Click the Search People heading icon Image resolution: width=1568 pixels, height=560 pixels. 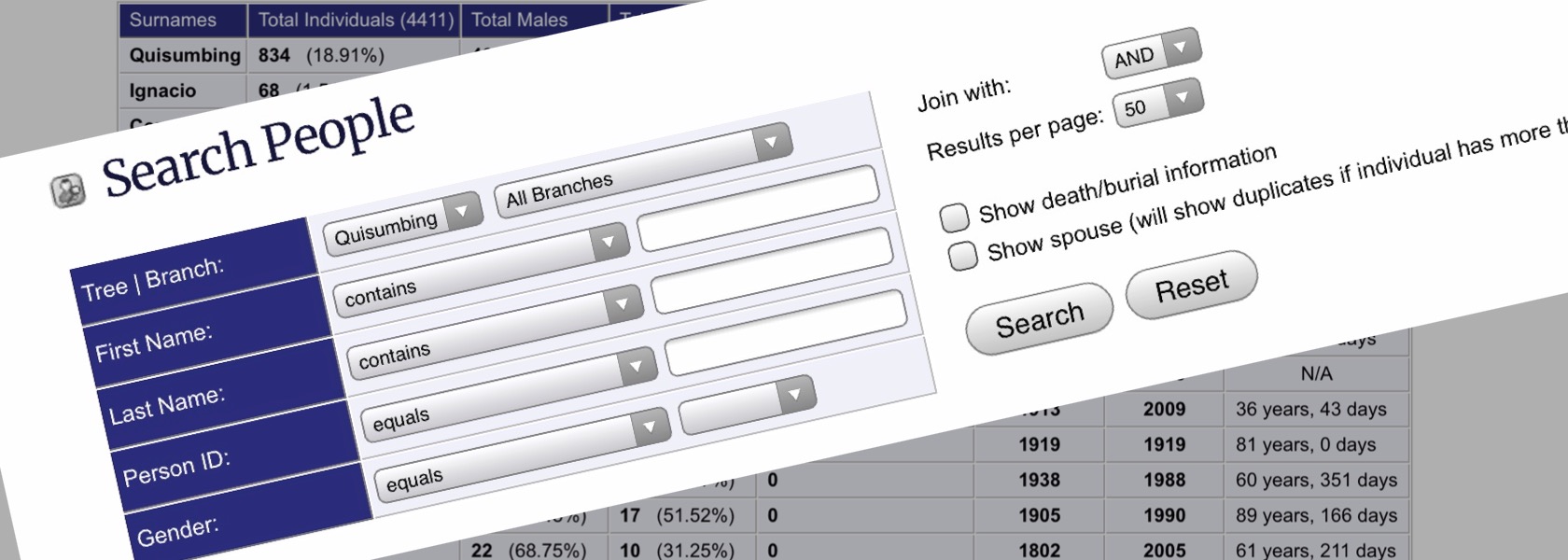[67, 189]
